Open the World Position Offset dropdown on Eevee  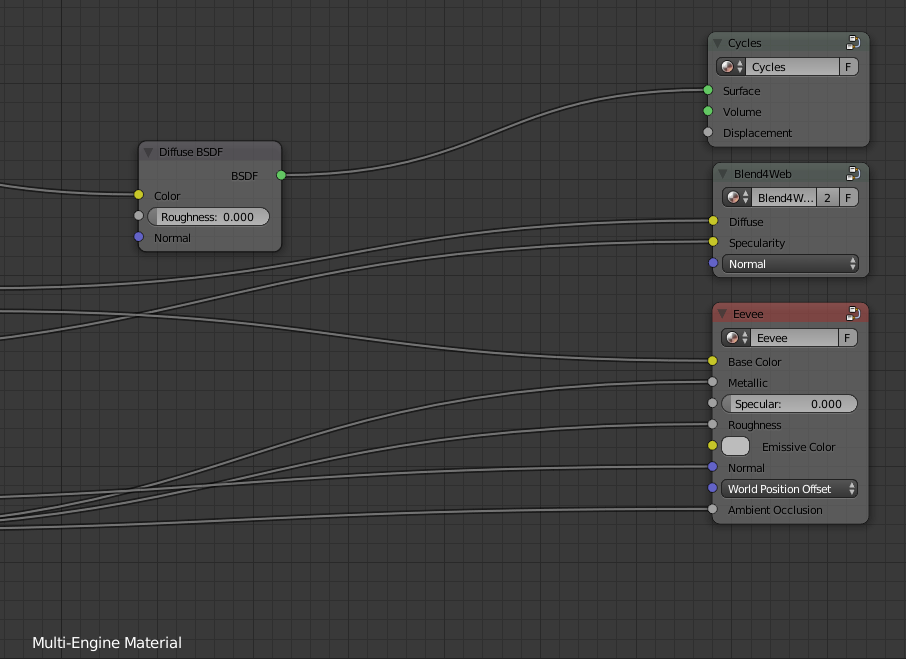click(789, 489)
